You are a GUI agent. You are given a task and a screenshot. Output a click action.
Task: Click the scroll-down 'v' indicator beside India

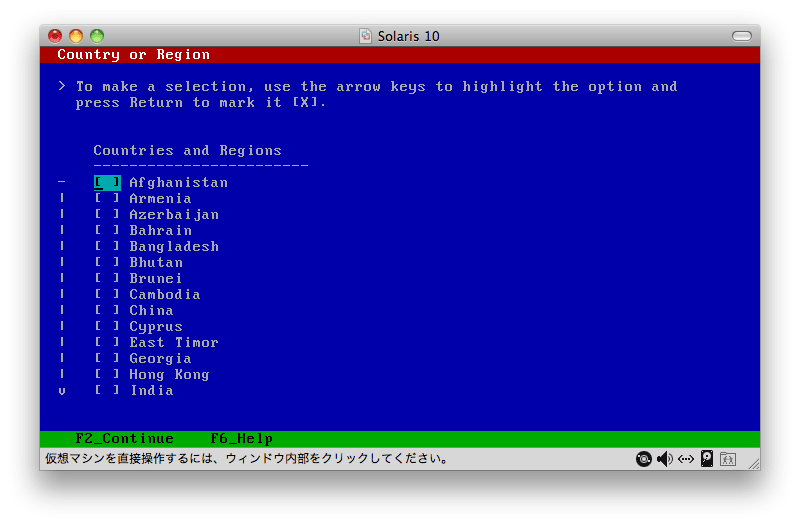point(62,391)
